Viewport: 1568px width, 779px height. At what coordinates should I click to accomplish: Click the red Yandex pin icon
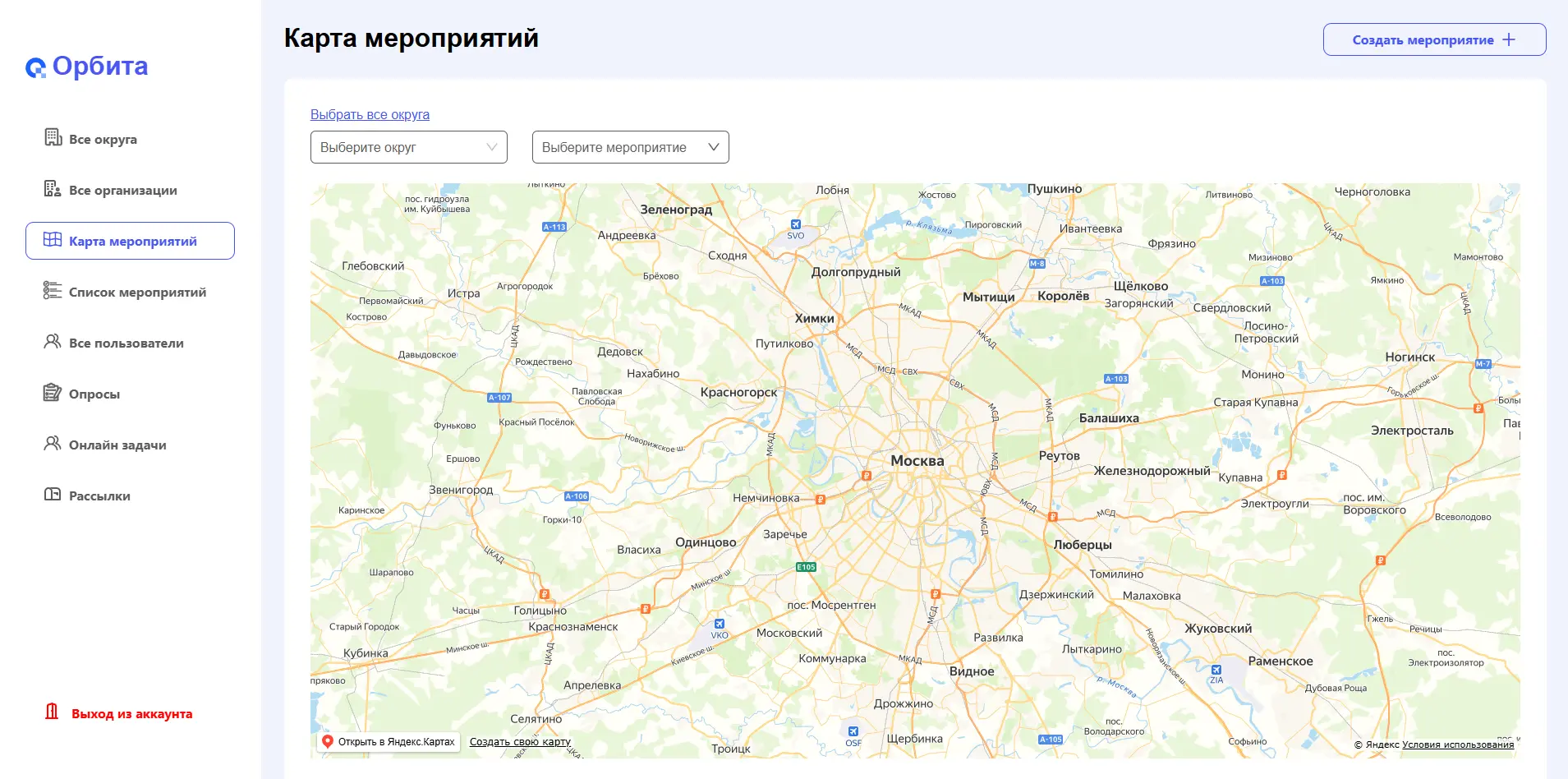[328, 741]
